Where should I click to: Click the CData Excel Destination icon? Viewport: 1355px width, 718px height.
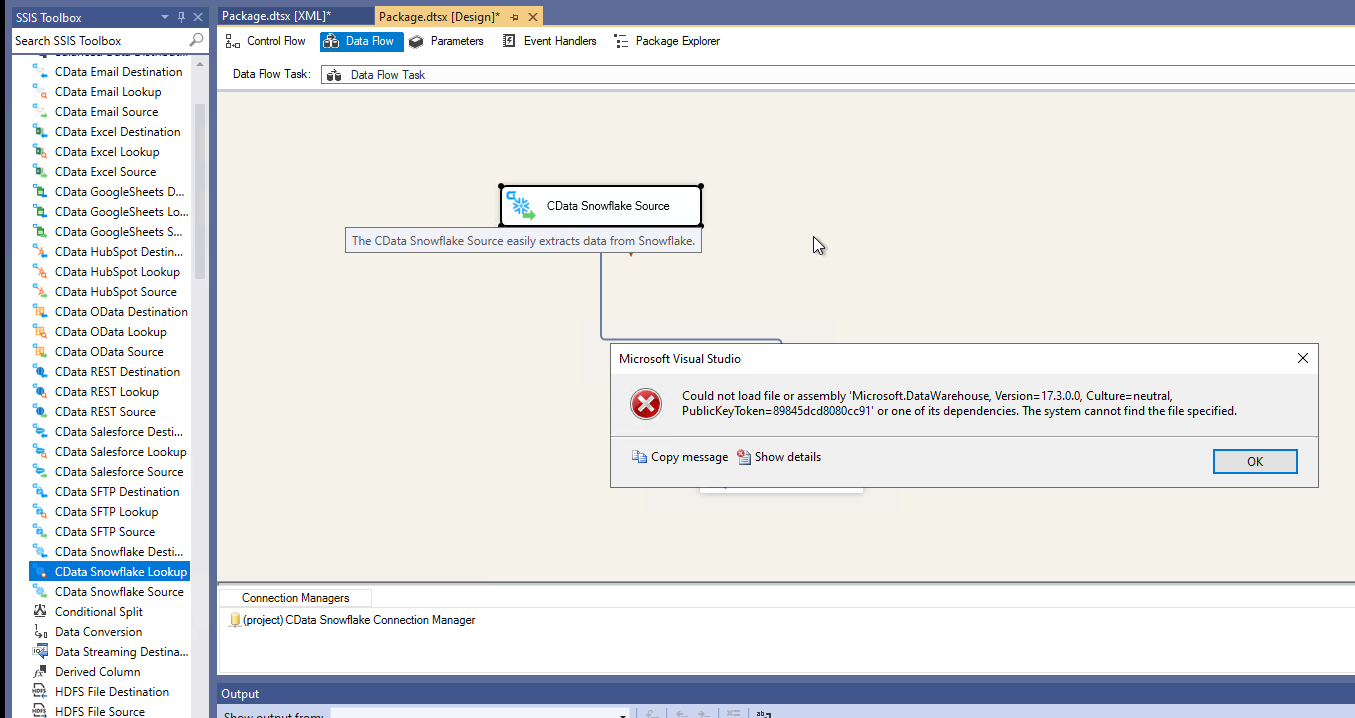(x=40, y=132)
